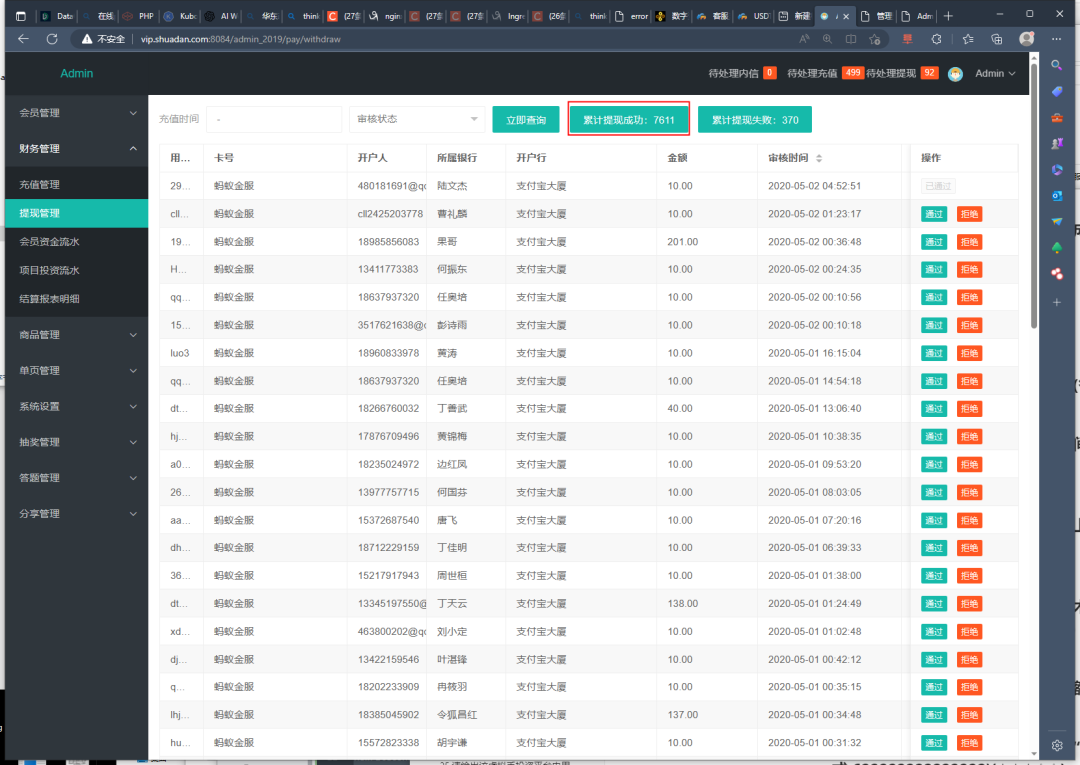Open Edge sidebar search icon
1080x765 pixels.
pyautogui.click(x=1057, y=65)
